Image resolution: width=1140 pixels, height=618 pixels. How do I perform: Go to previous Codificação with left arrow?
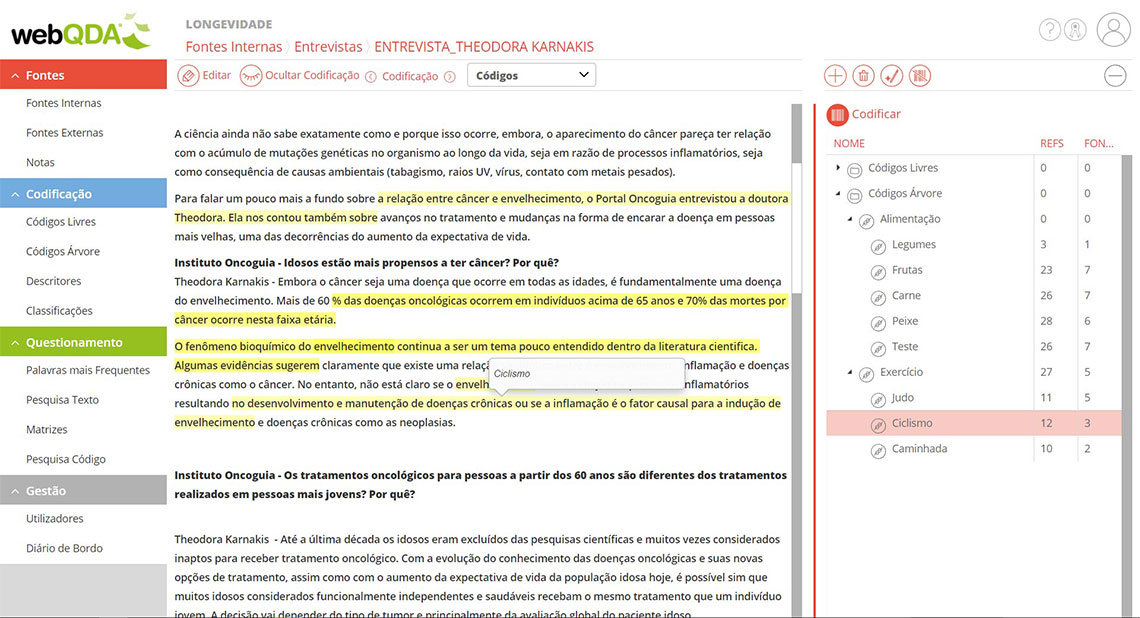tap(371, 76)
